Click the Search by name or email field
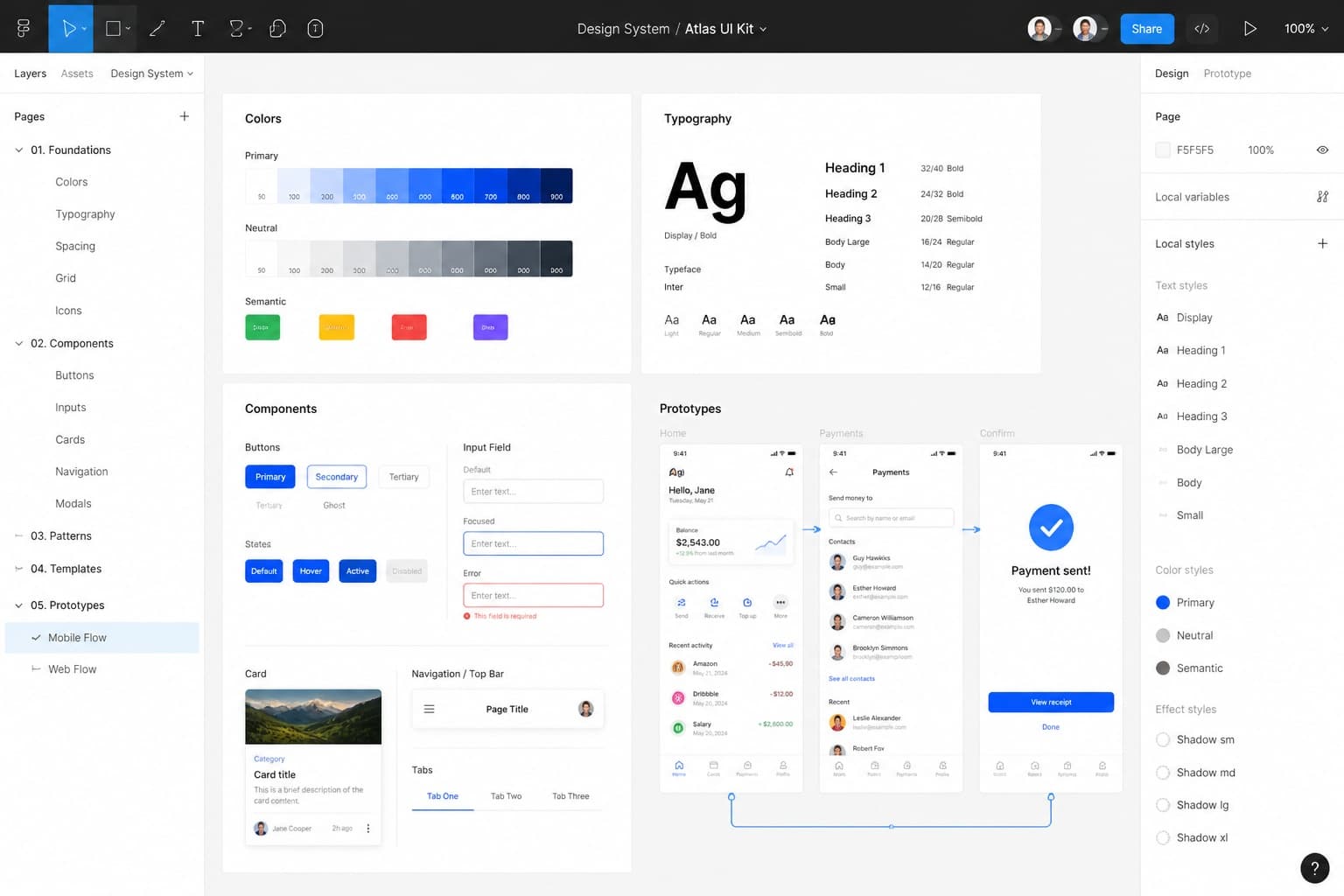The width and height of the screenshot is (1344, 896). [891, 518]
